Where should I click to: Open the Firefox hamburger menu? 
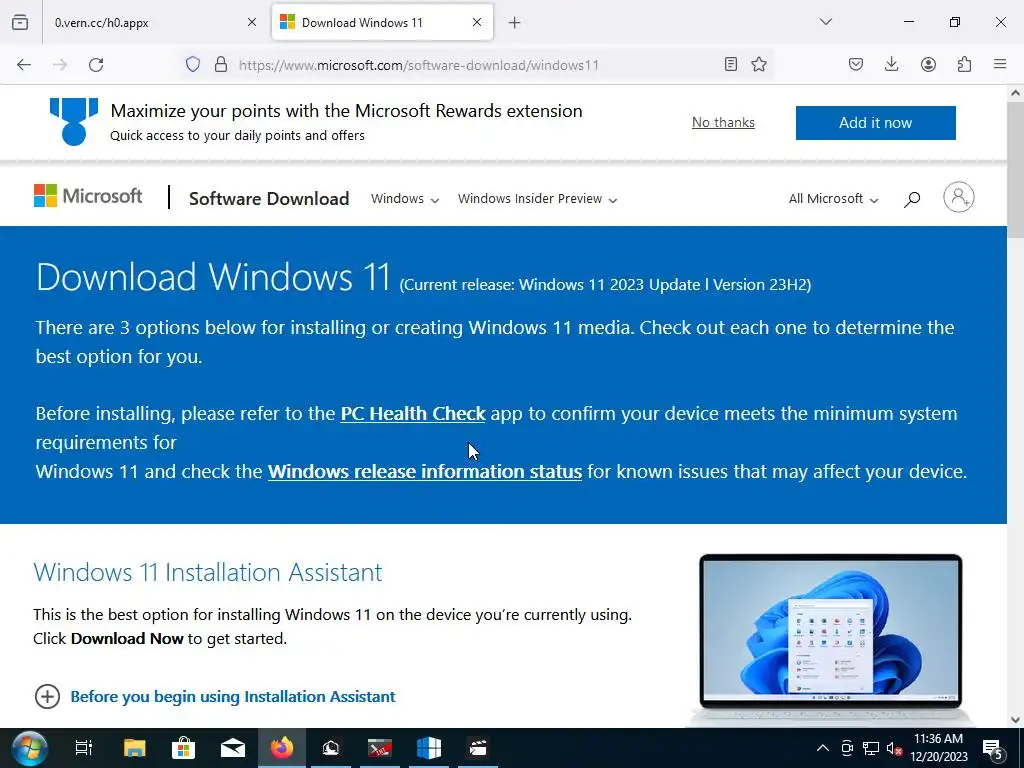(1000, 64)
